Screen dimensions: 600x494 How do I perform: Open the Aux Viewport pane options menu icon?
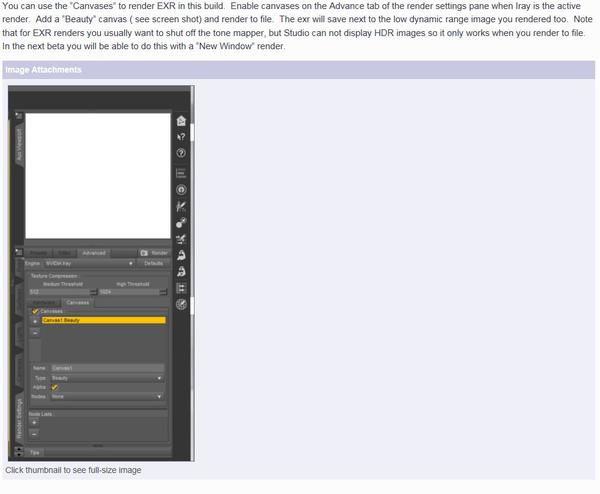click(19, 115)
